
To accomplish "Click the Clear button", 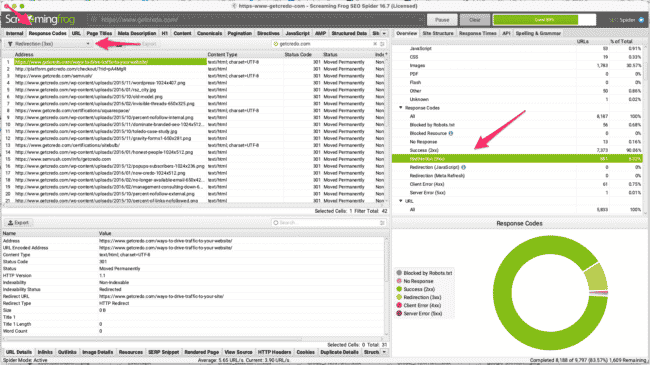I will coord(474,20).
